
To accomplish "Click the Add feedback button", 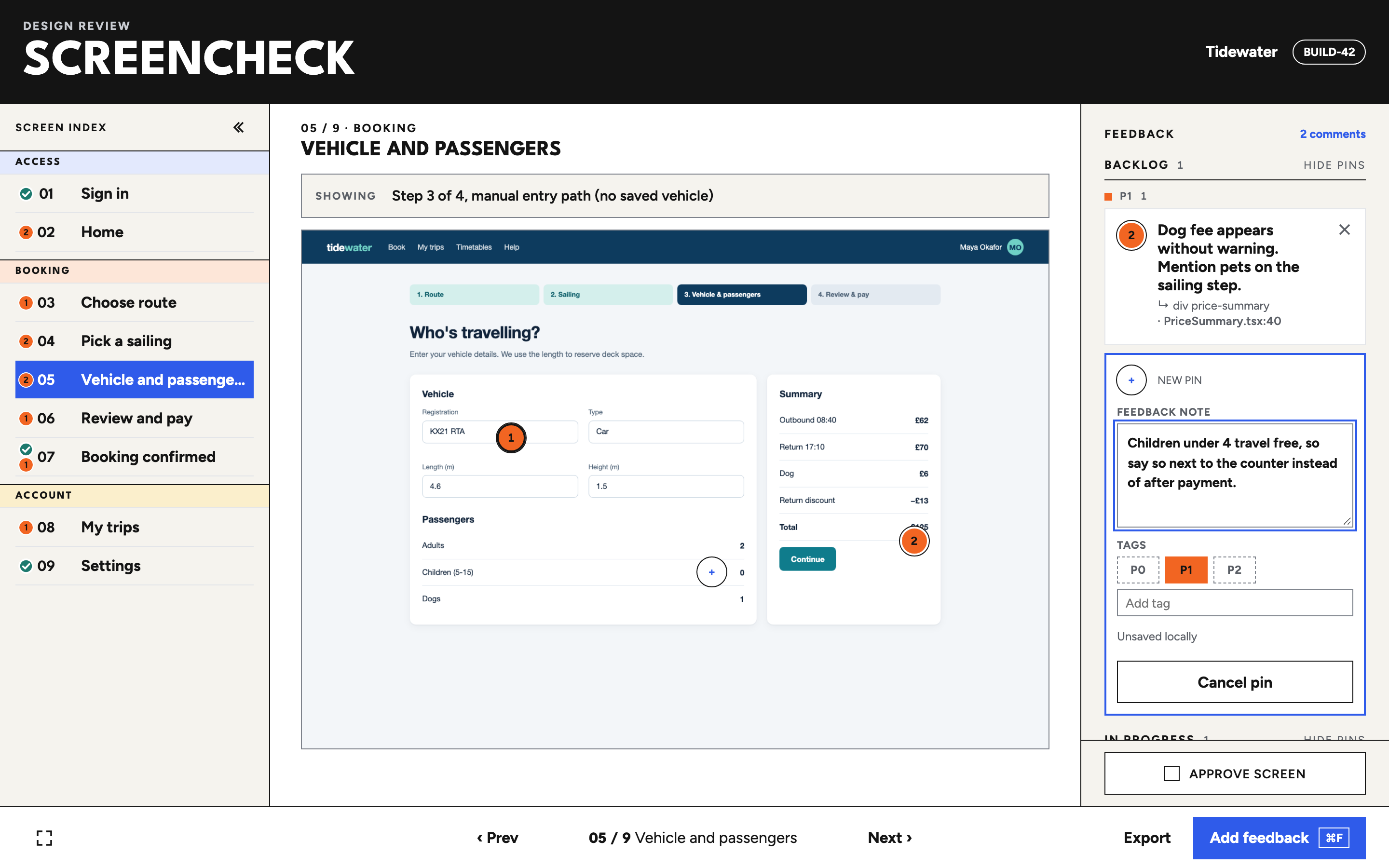I will click(1279, 838).
